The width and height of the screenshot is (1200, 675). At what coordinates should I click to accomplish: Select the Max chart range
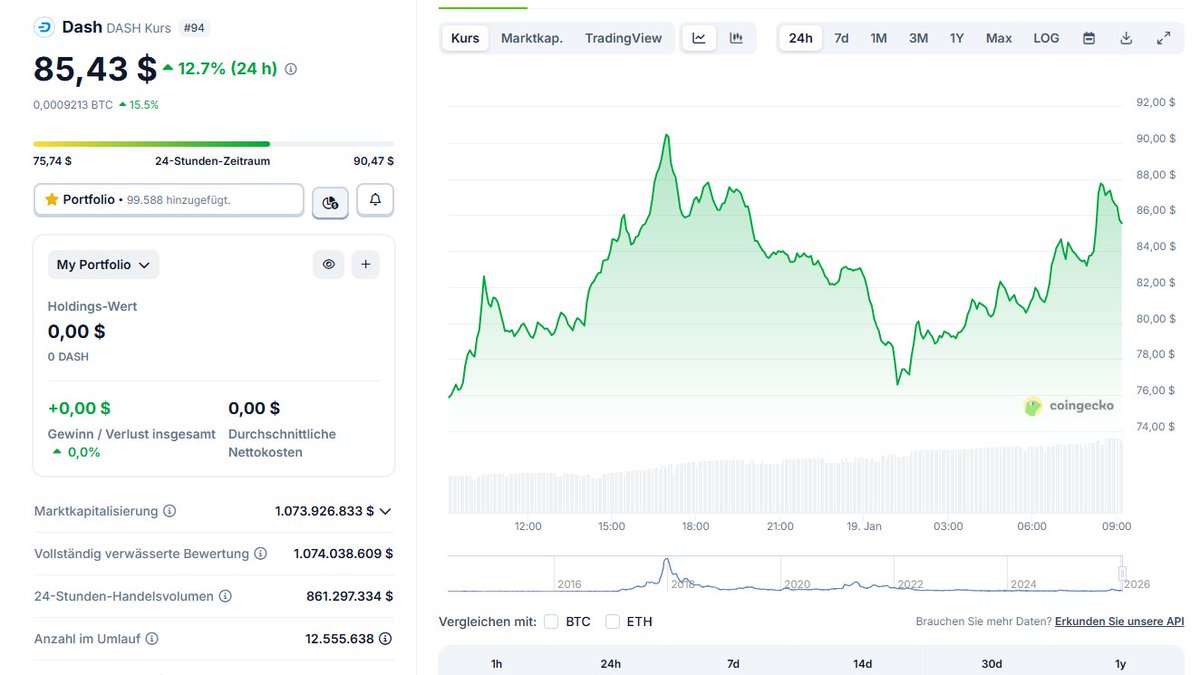(999, 38)
